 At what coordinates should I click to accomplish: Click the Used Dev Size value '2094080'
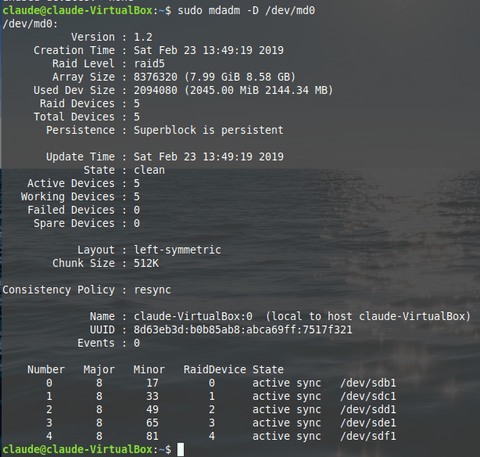pyautogui.click(x=155, y=90)
